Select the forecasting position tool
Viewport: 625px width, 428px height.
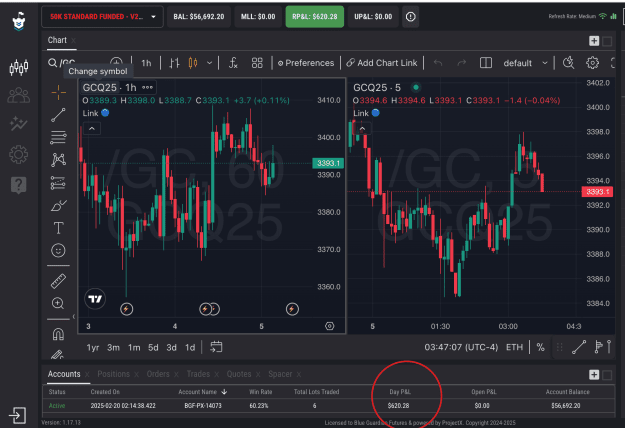click(59, 183)
